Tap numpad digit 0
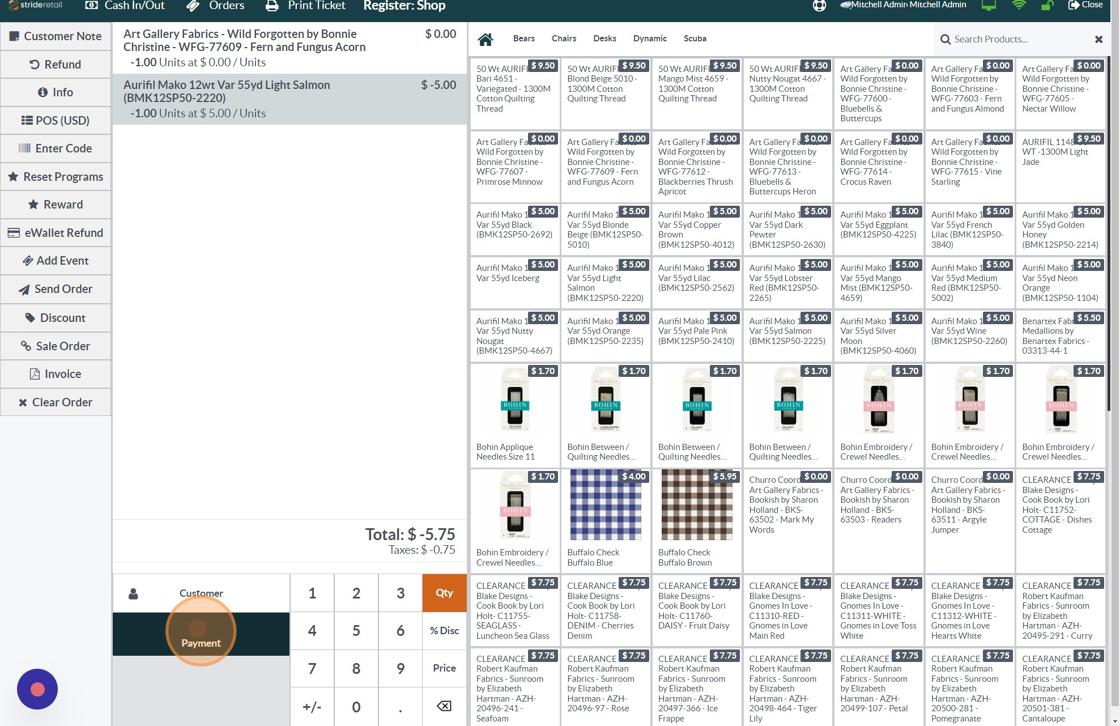The image size is (1120, 726). click(x=356, y=707)
